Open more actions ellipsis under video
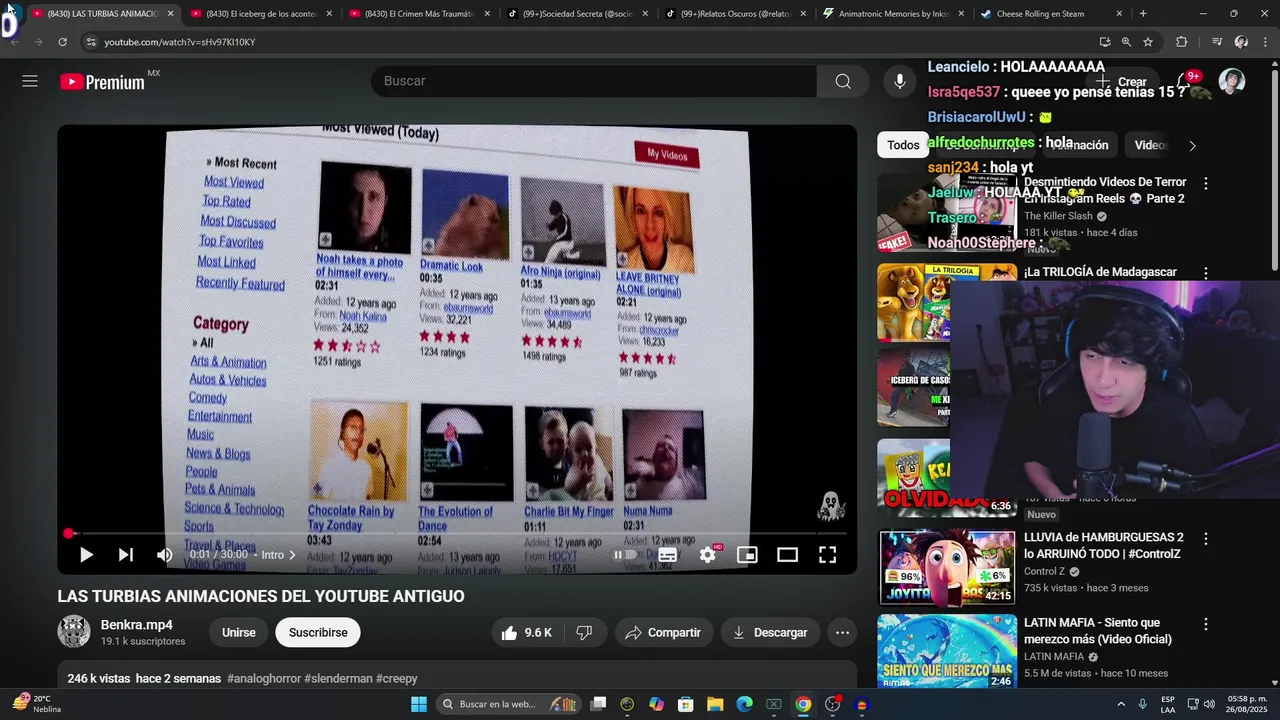This screenshot has width=1280, height=720. 842,632
